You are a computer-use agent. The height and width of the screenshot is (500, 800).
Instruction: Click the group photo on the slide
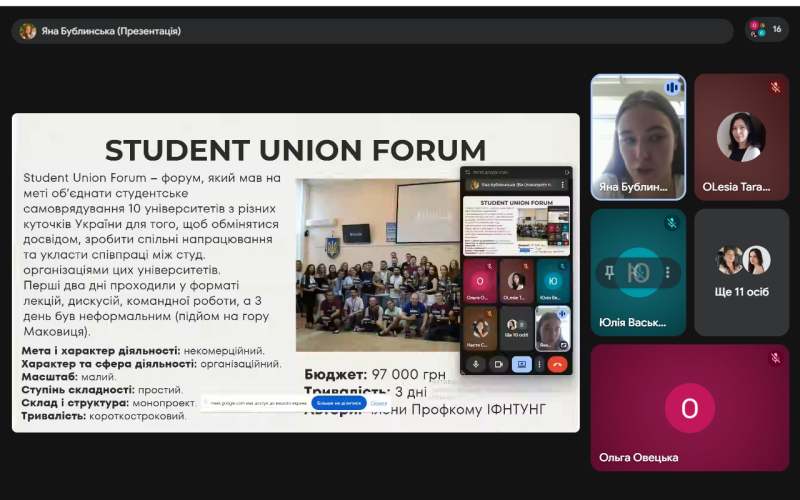(378, 265)
